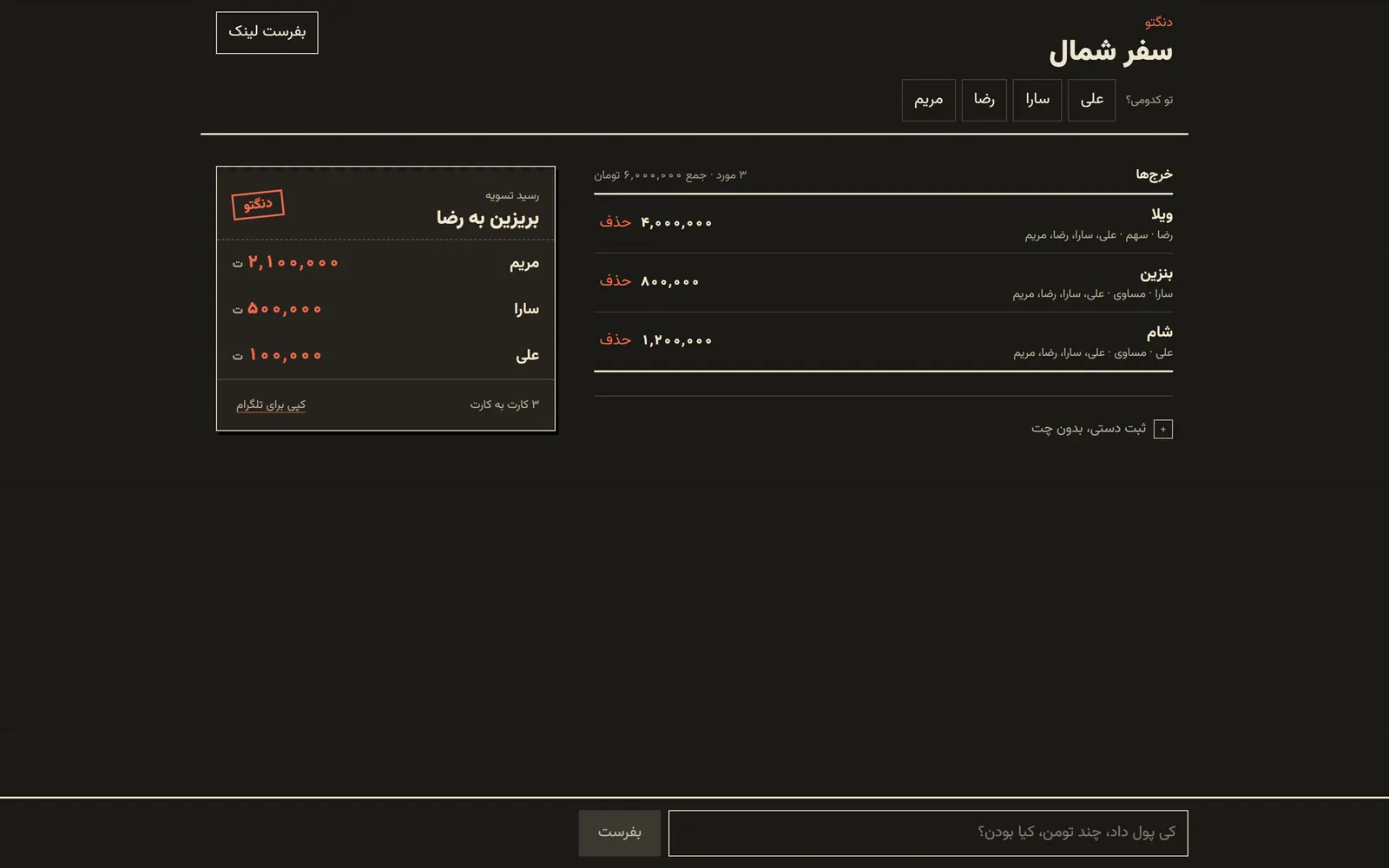Click the رسید تسویه label
Image resolution: width=1389 pixels, height=868 pixels.
pyautogui.click(x=512, y=195)
